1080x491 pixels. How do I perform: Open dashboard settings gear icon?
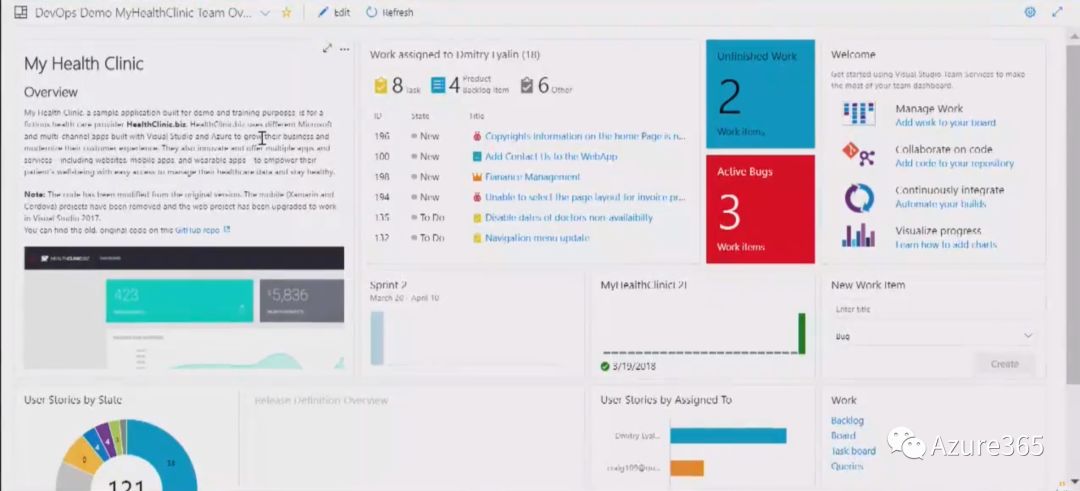point(1030,13)
